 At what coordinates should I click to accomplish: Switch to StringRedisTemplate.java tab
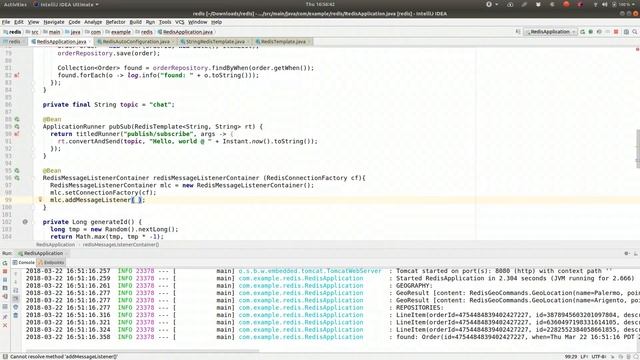(215, 42)
